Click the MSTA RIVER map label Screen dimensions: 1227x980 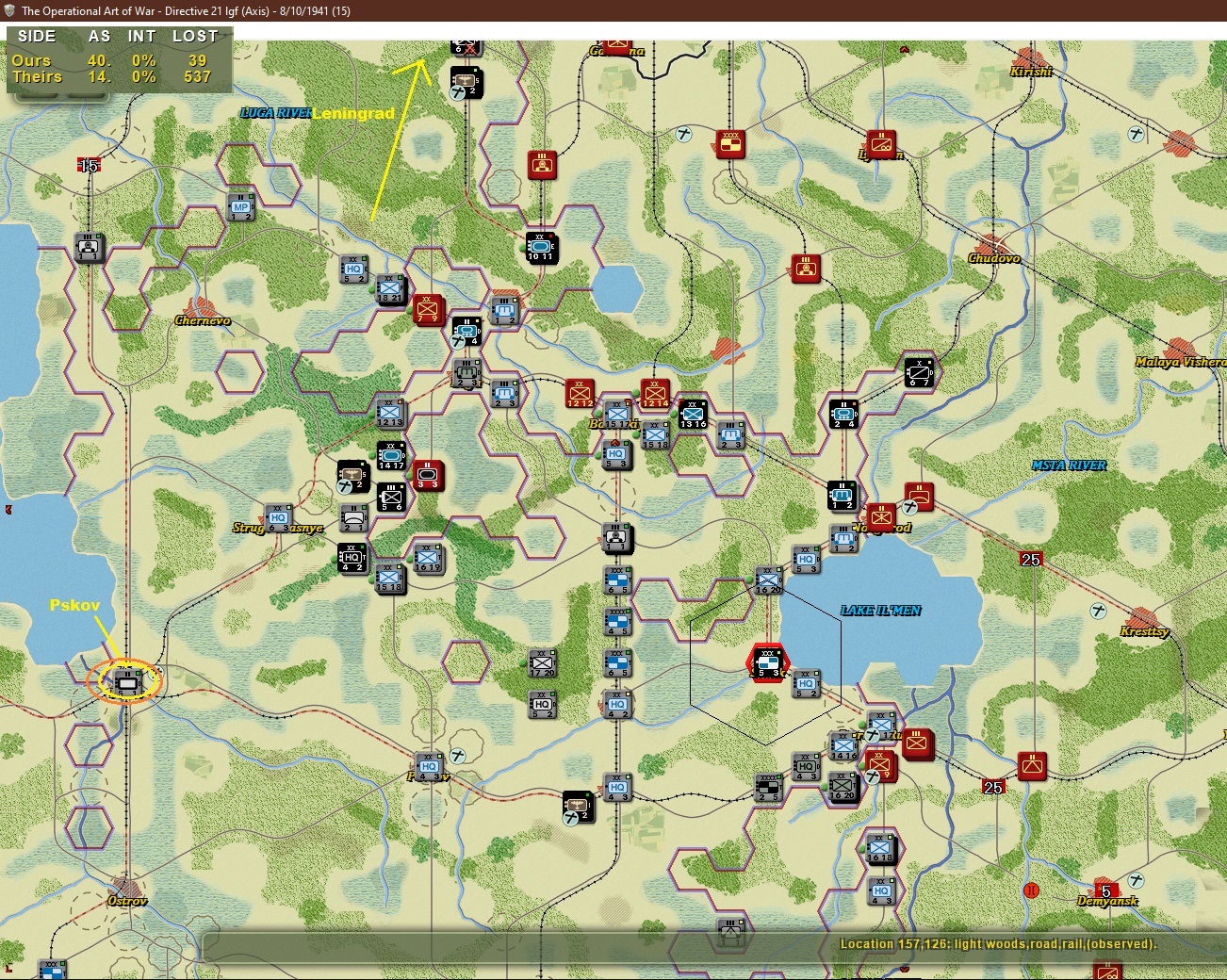pyautogui.click(x=1069, y=465)
